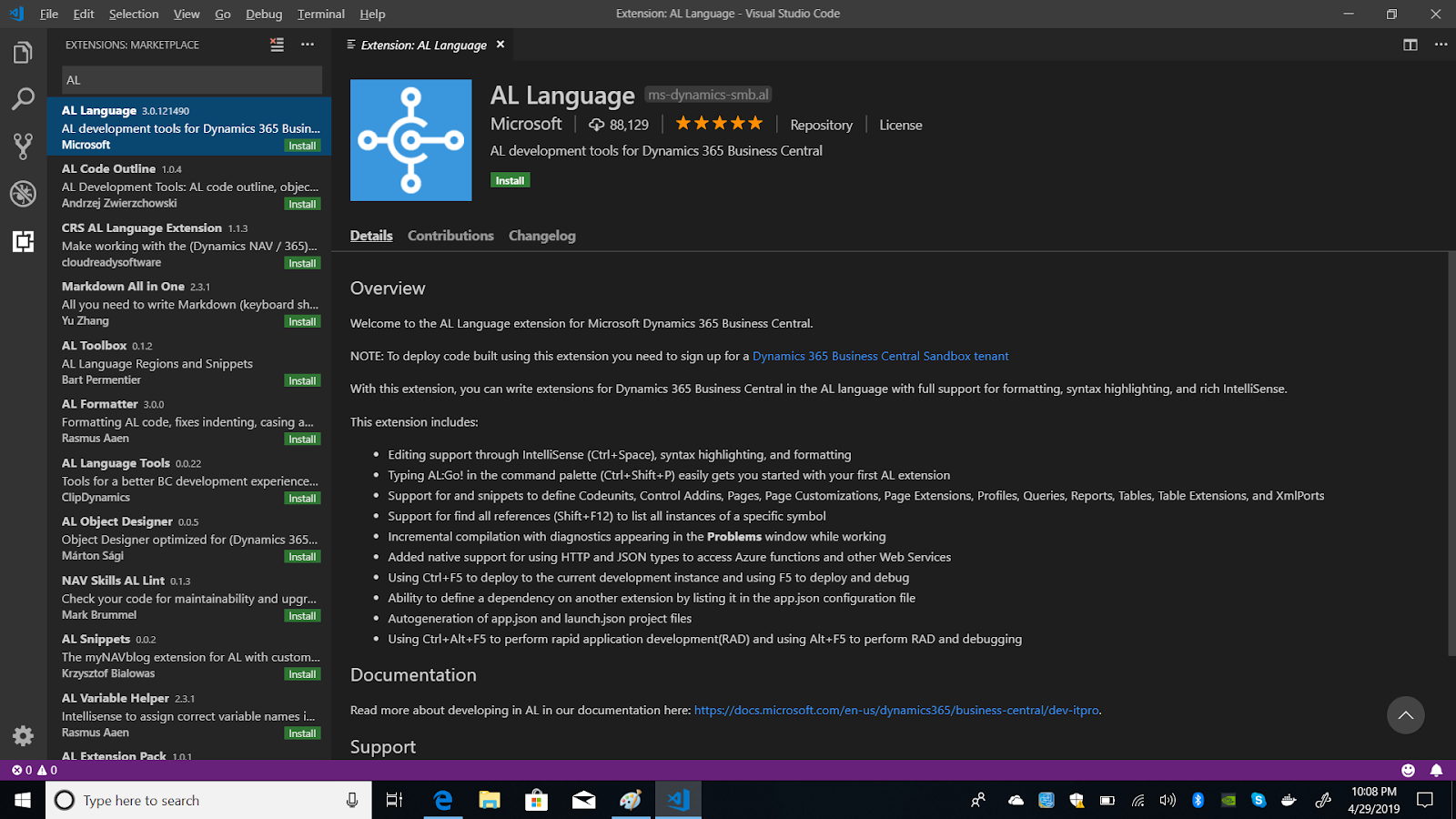The image size is (1456, 819).
Task: Open the Selection menu
Action: [134, 14]
